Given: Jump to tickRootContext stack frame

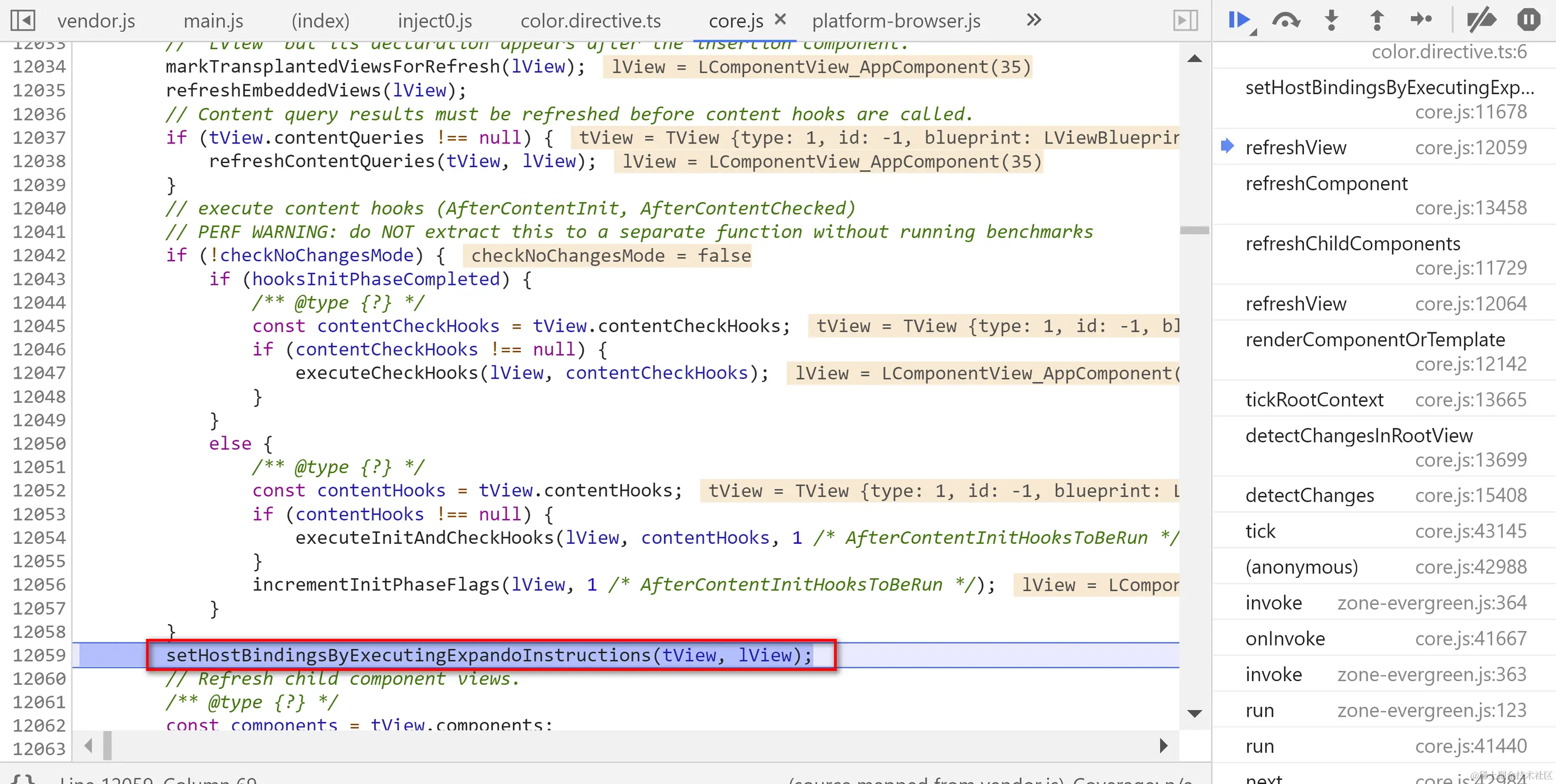Looking at the screenshot, I should [1314, 400].
